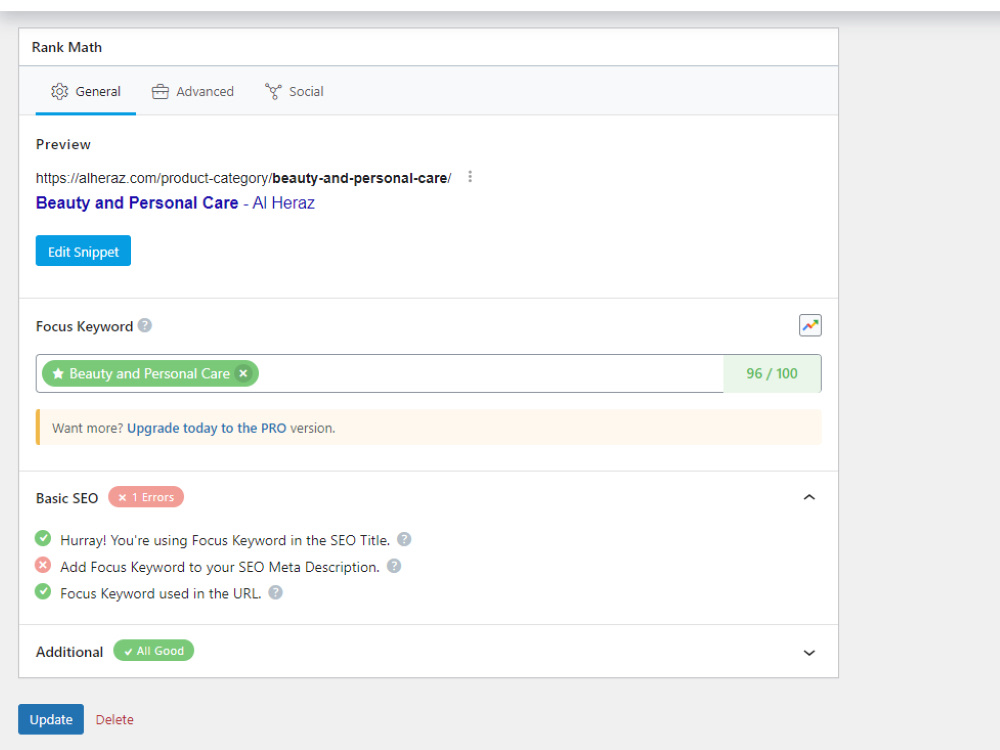Screen dimensions: 1000x750
Task: Click the Edit Snippet button
Action: point(83,251)
